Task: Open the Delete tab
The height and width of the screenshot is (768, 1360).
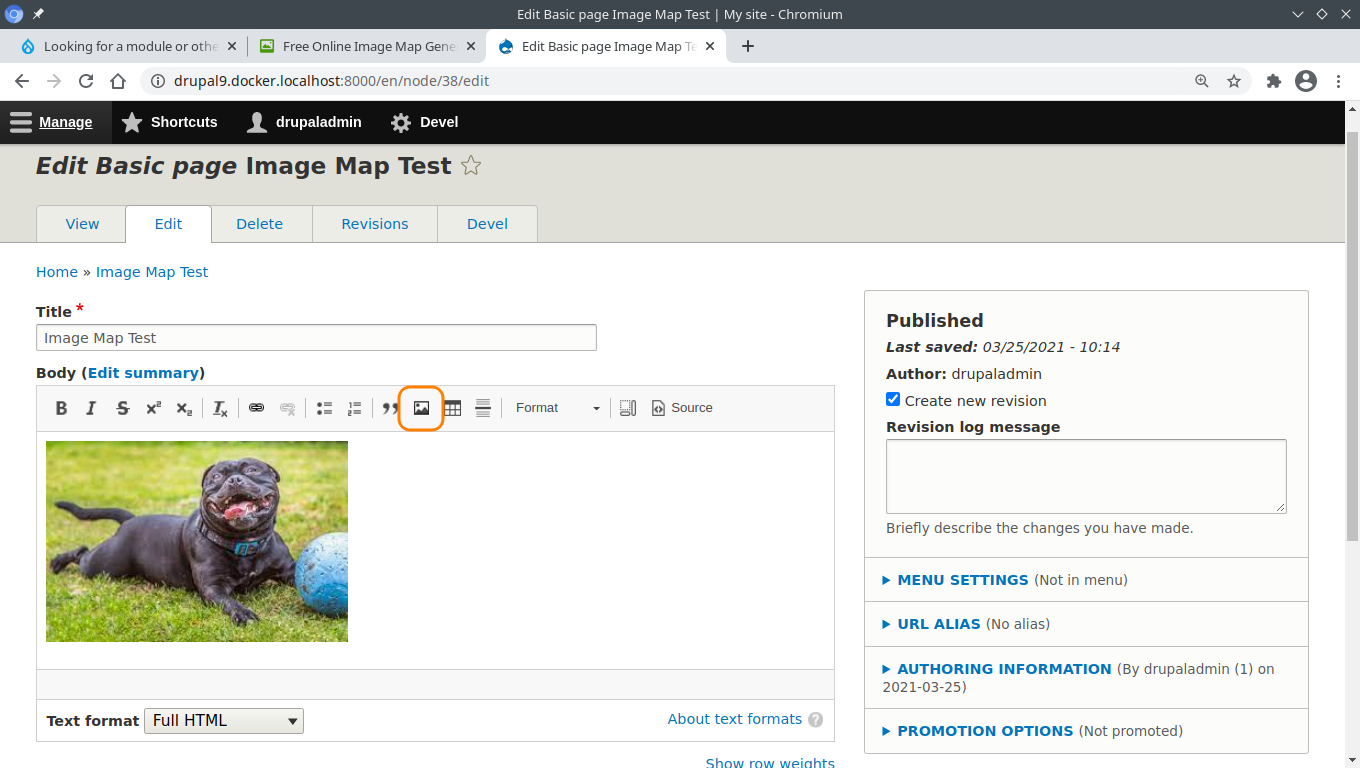Action: [260, 224]
